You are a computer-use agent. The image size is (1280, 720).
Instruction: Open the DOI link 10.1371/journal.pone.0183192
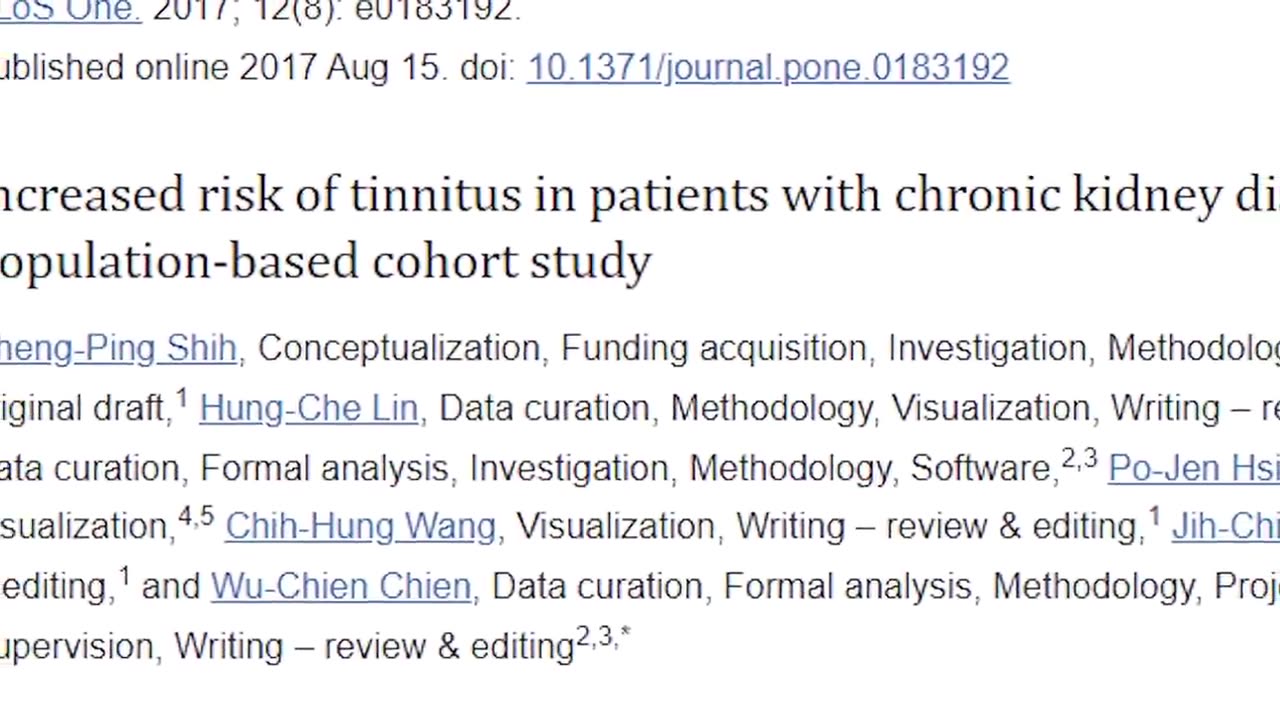pyautogui.click(x=767, y=68)
